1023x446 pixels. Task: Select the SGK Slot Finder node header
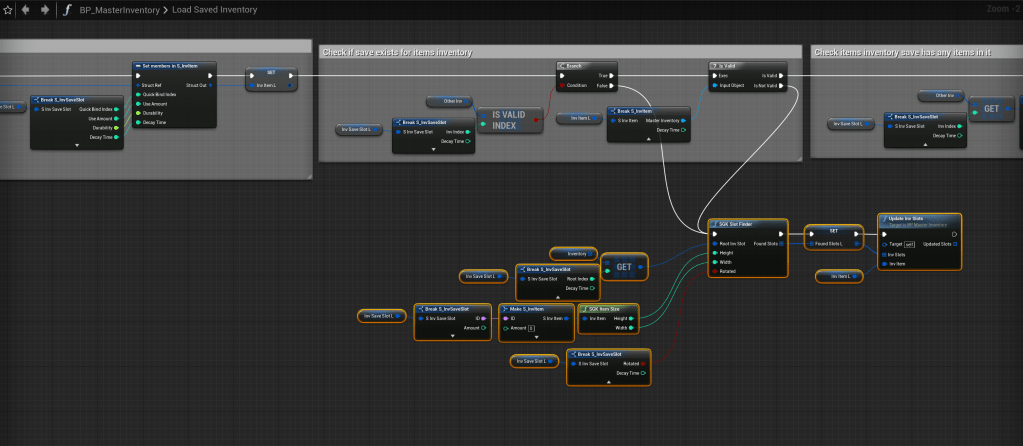pos(747,225)
